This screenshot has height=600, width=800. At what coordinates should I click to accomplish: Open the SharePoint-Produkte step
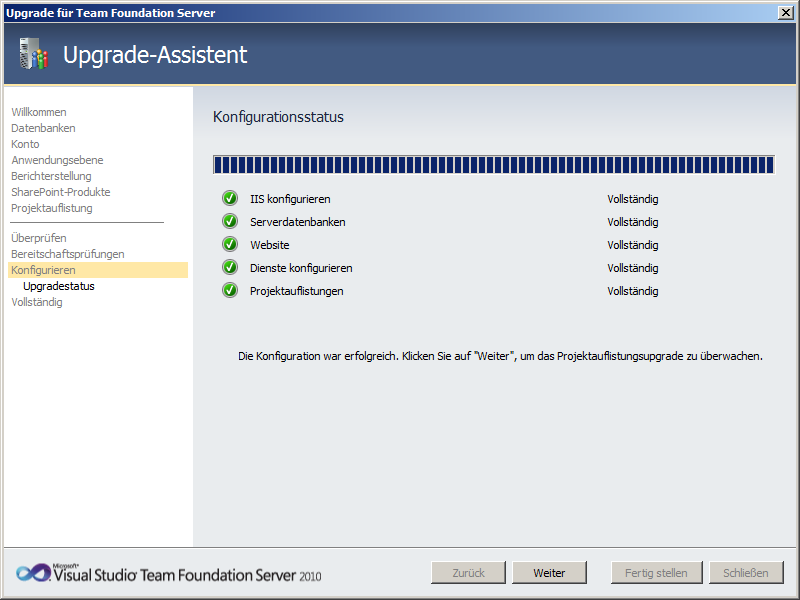tap(61, 192)
